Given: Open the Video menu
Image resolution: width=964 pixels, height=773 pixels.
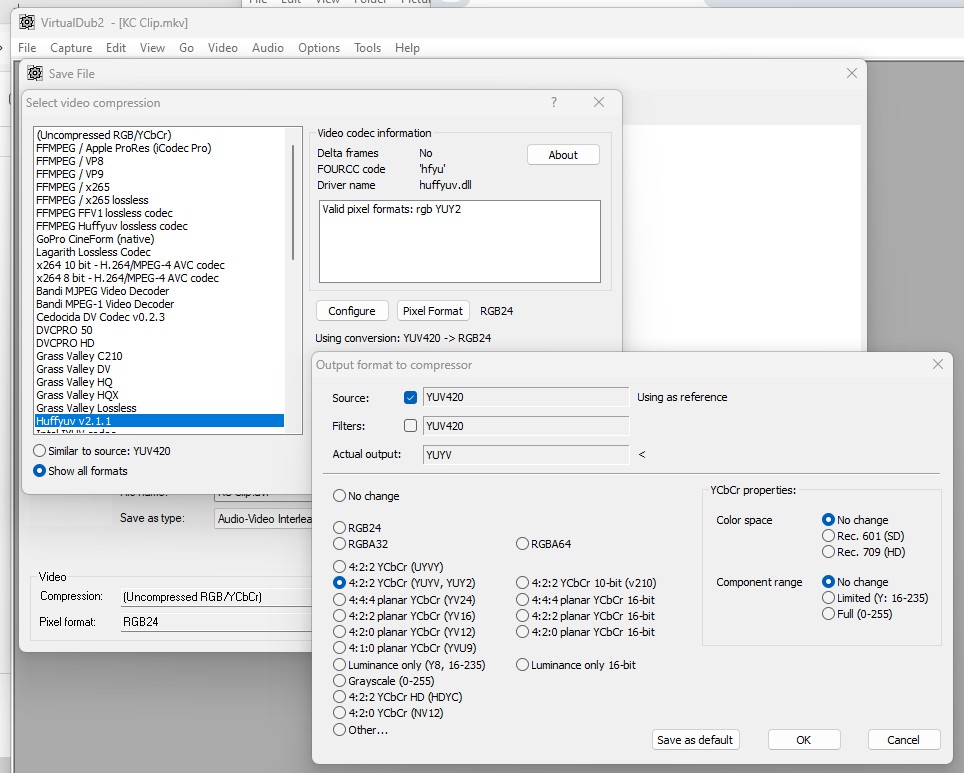Looking at the screenshot, I should (222, 48).
